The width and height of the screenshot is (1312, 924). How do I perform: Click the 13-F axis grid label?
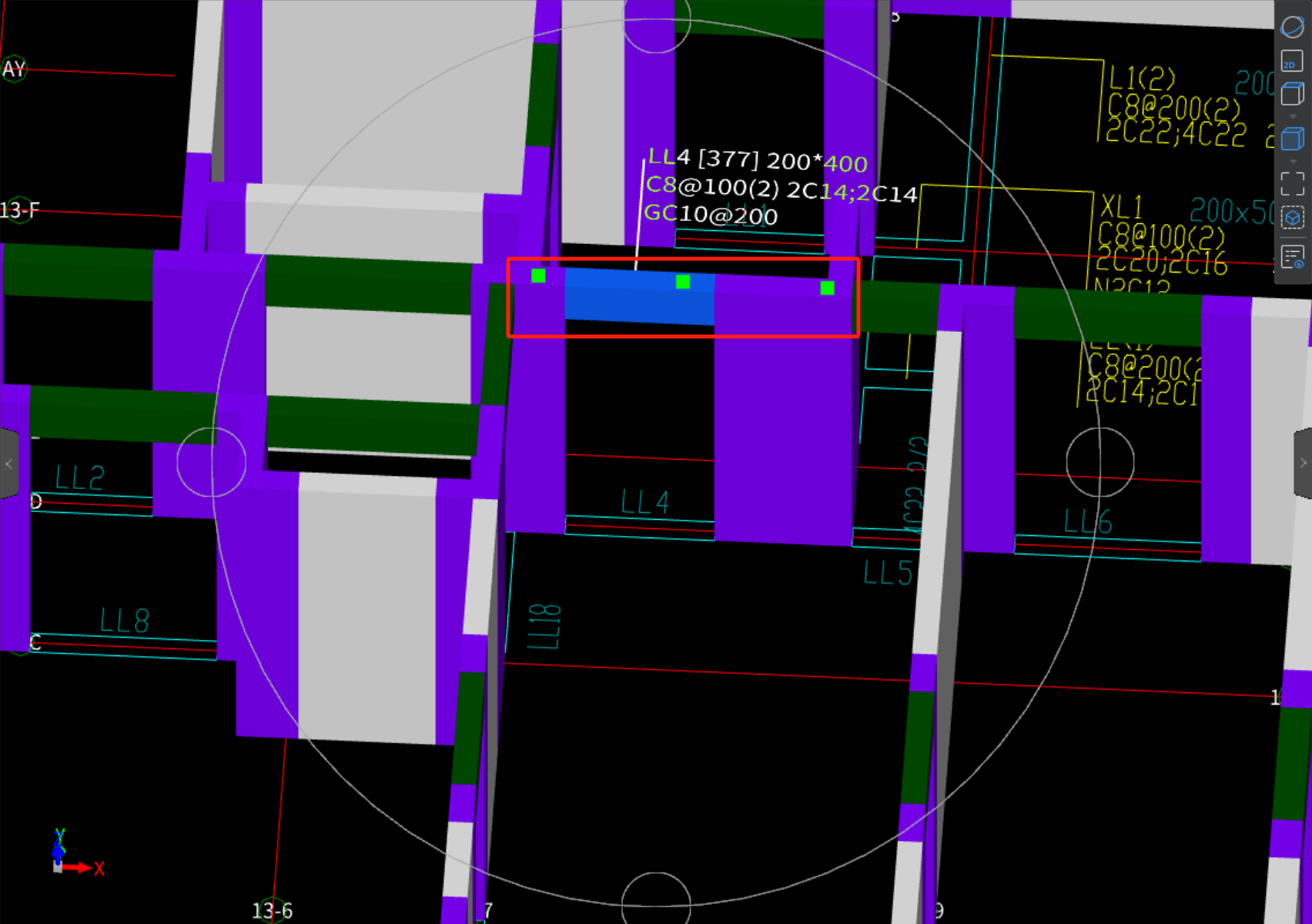(20, 209)
